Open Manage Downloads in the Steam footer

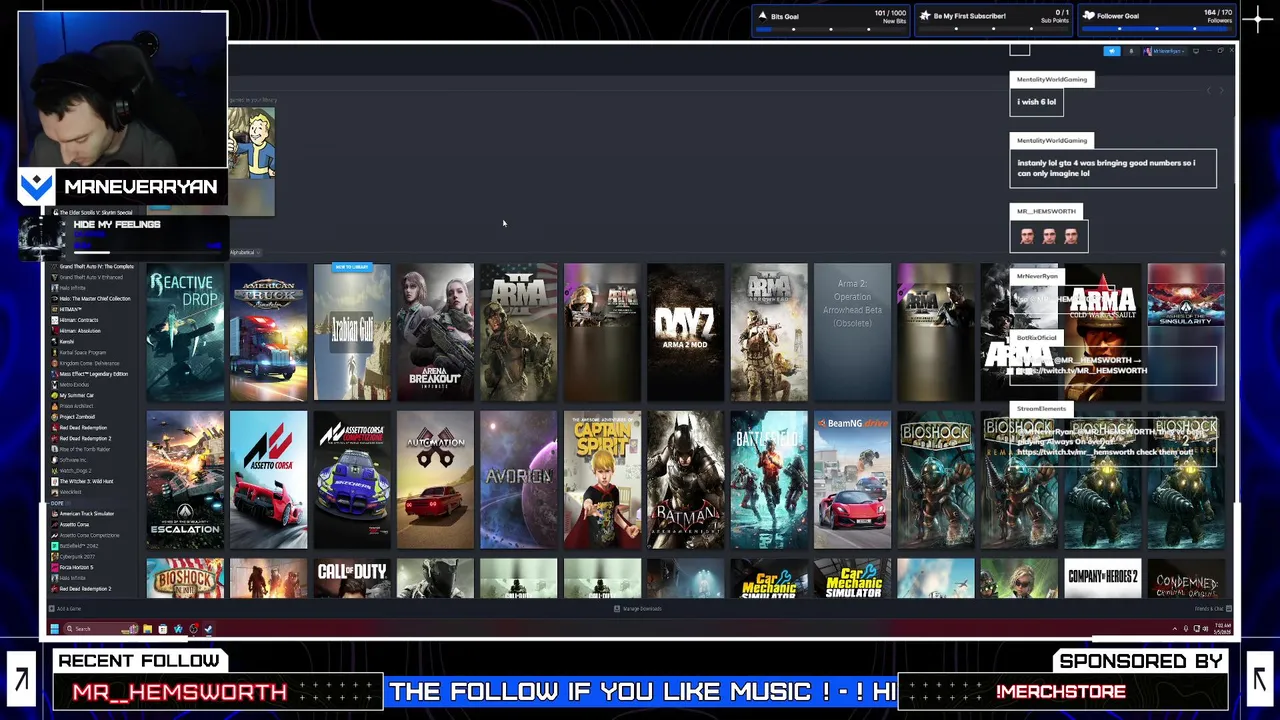click(x=637, y=608)
